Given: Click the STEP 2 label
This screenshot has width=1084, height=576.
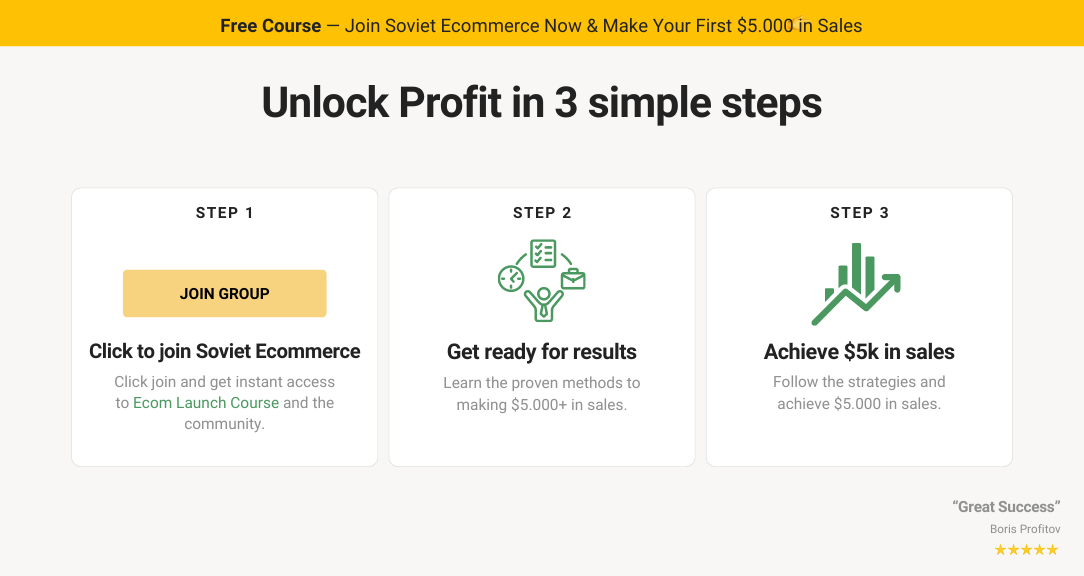Looking at the screenshot, I should point(542,213).
